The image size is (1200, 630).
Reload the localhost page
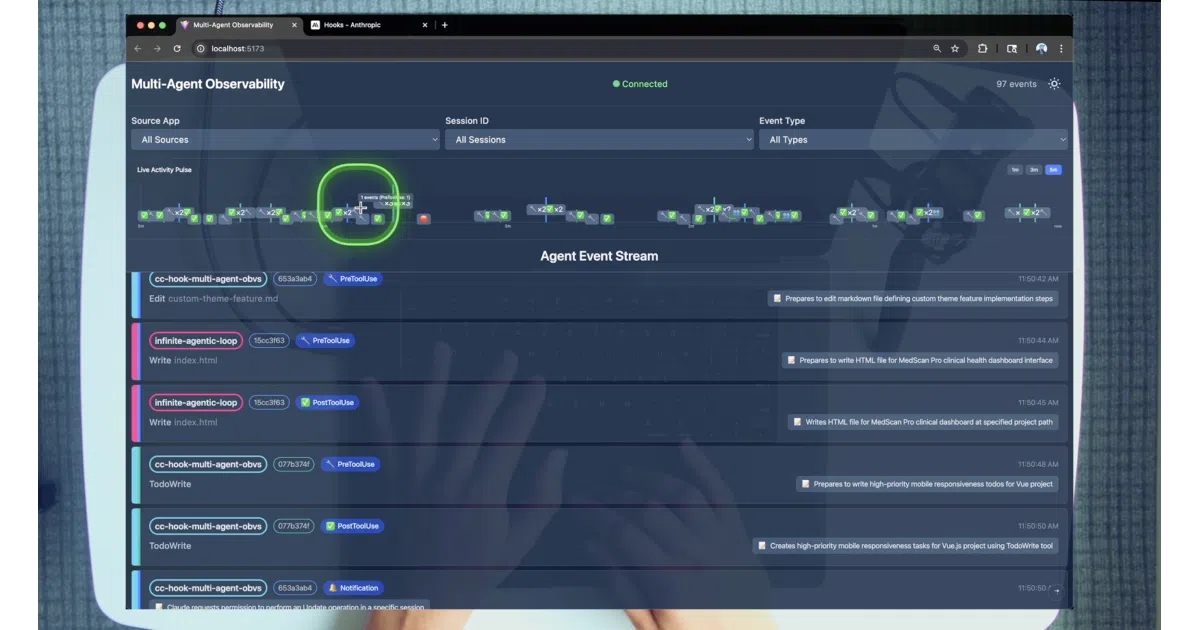pyautogui.click(x=177, y=48)
